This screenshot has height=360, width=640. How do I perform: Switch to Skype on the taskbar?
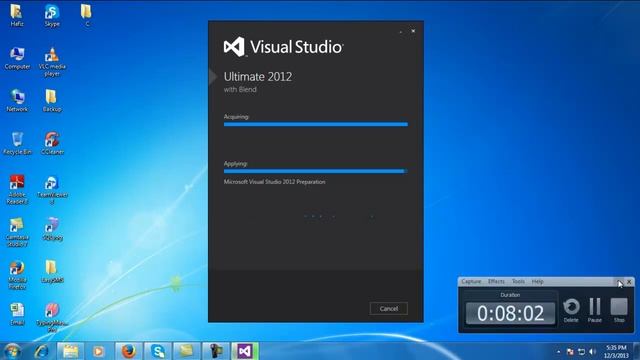click(158, 351)
